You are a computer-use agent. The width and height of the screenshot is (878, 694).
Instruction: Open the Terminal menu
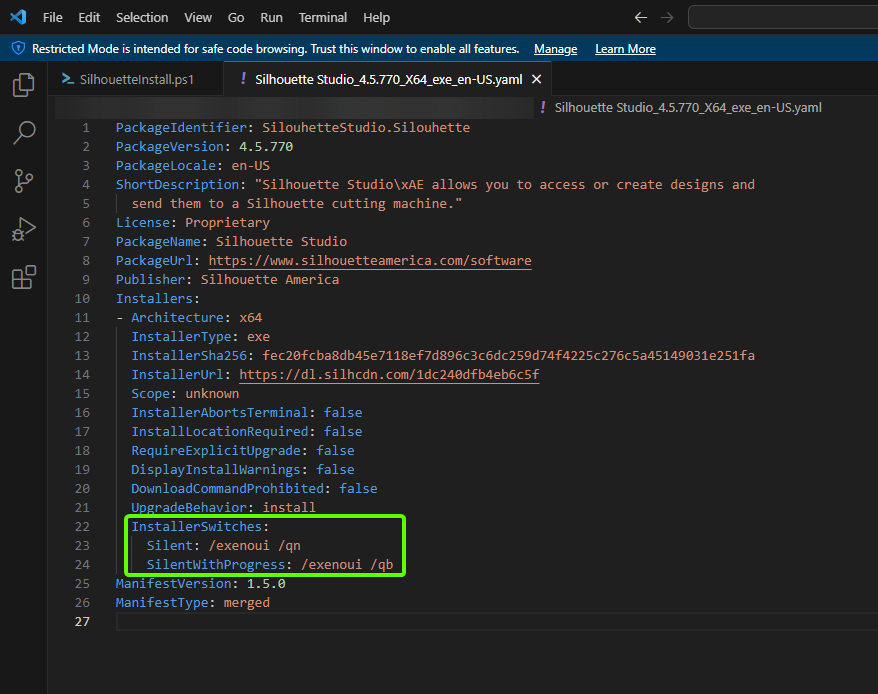point(322,17)
